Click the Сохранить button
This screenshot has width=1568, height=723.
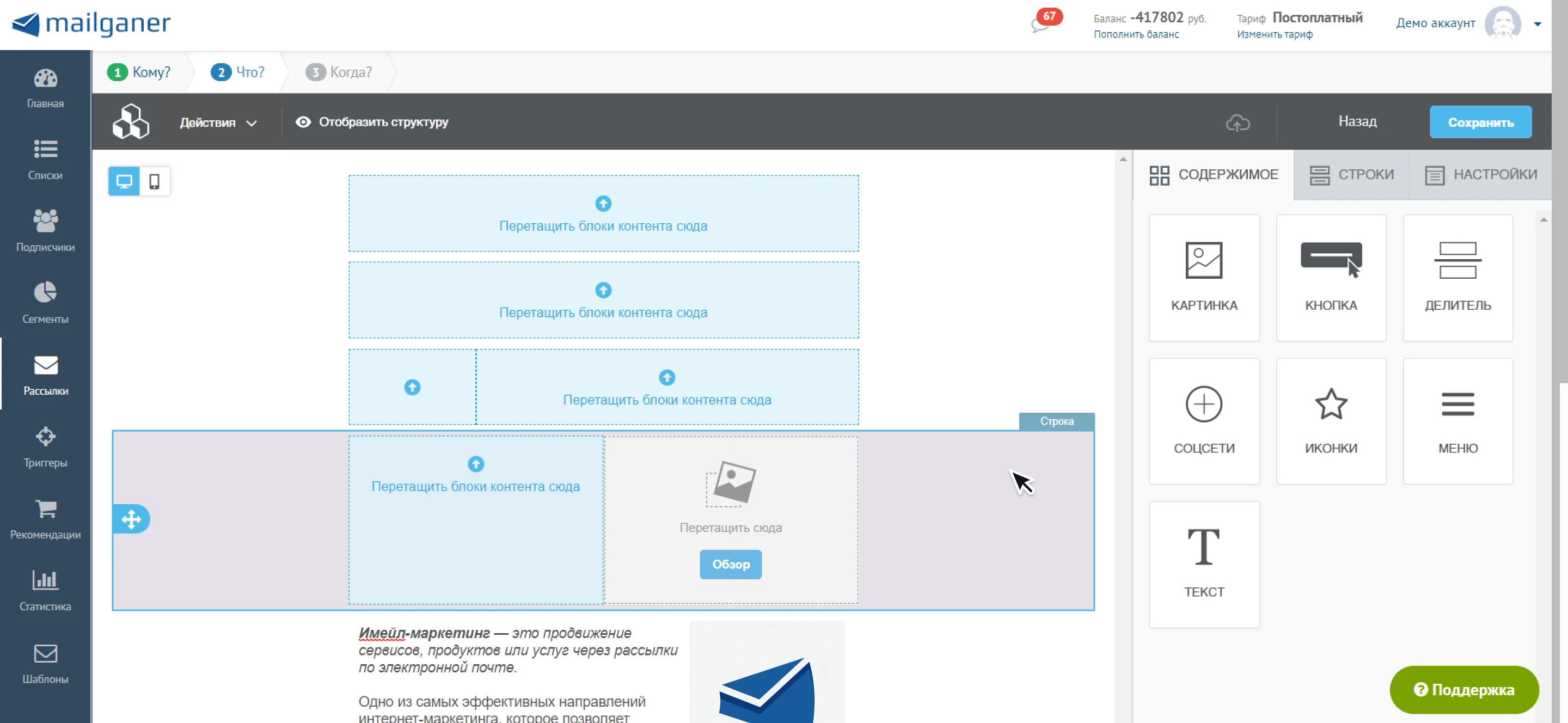tap(1480, 122)
